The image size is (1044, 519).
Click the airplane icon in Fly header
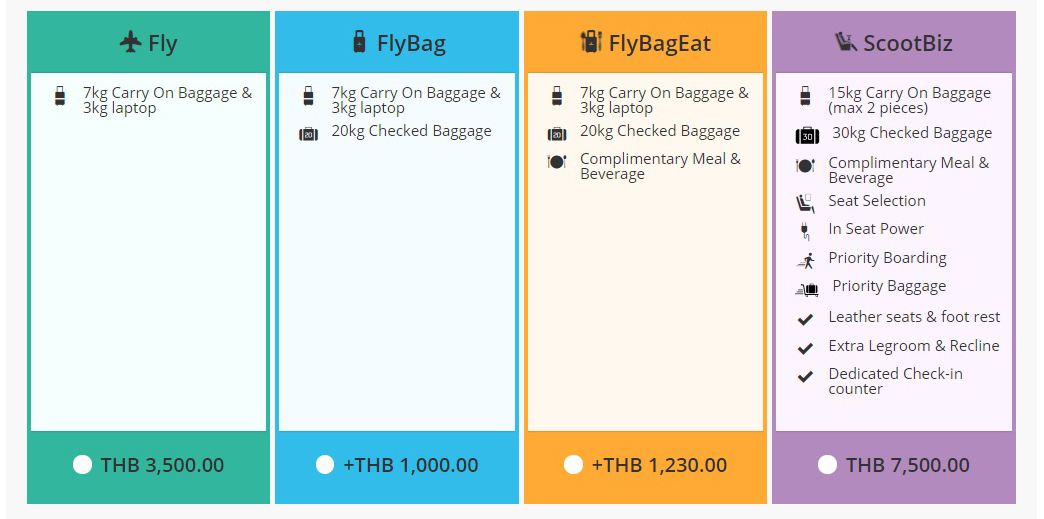131,43
